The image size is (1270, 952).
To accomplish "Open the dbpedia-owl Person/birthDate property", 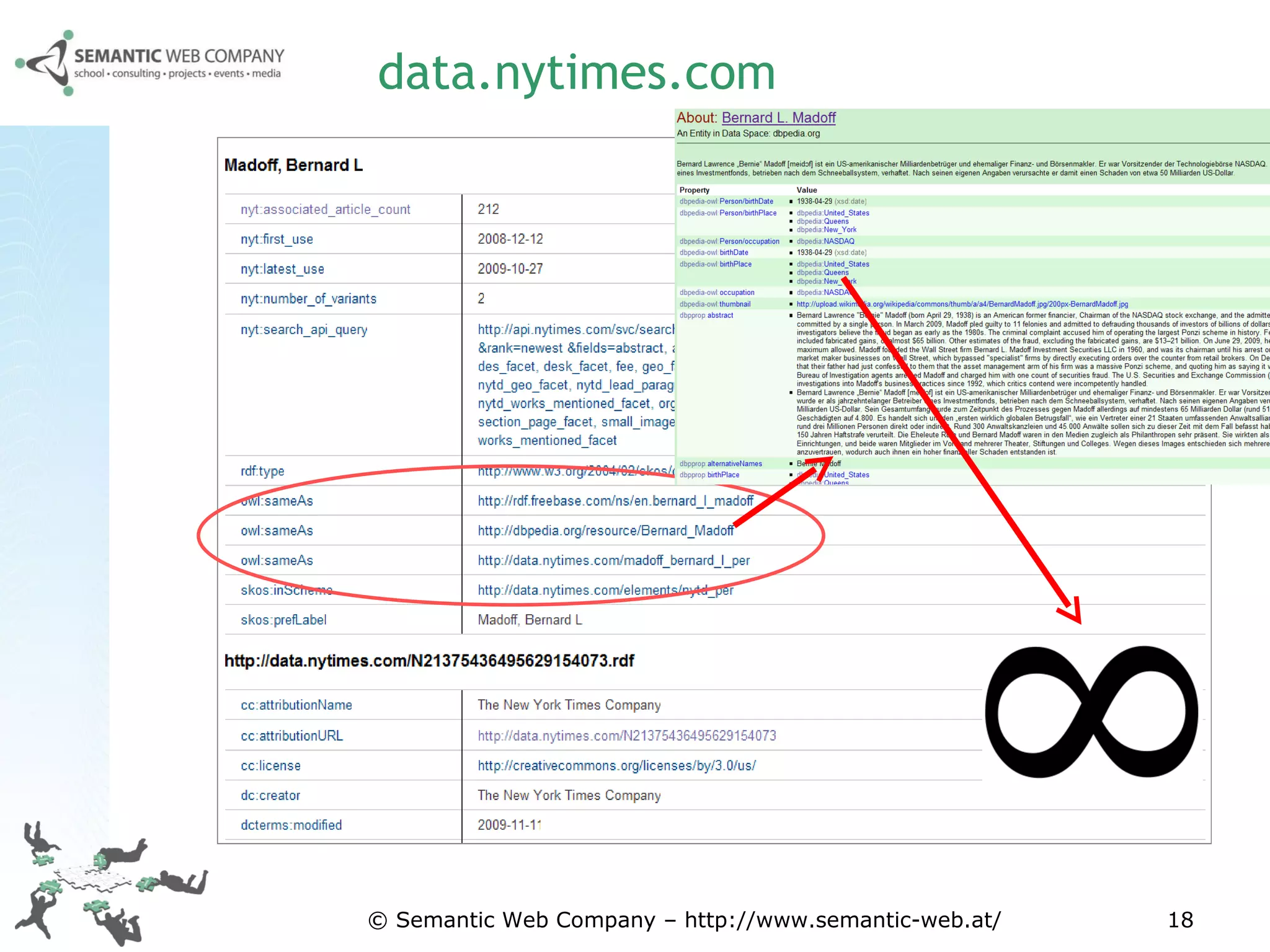I will click(726, 201).
